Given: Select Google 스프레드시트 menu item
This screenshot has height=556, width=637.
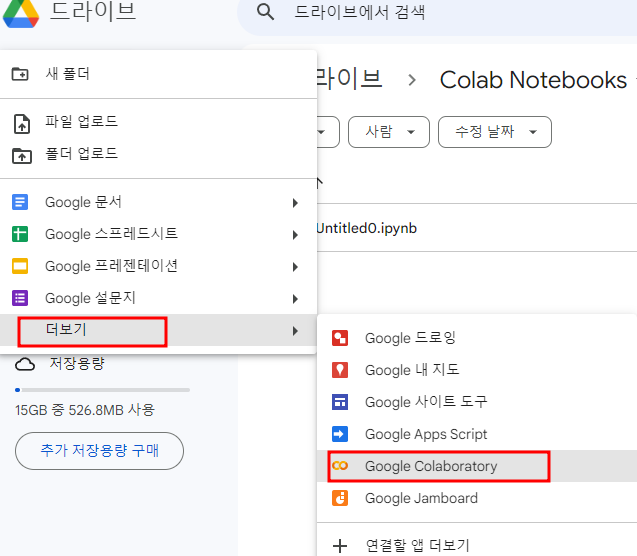Looking at the screenshot, I should pyautogui.click(x=158, y=234).
